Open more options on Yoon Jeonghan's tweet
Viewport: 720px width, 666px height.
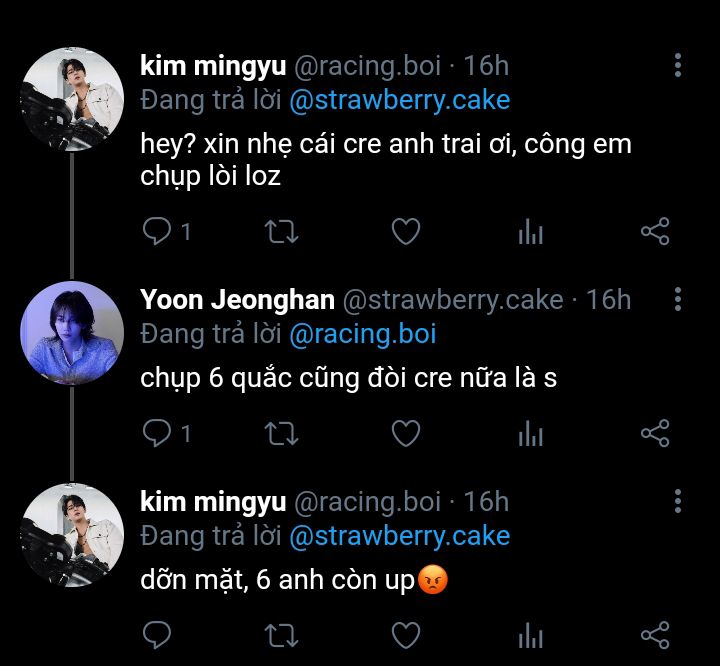pyautogui.click(x=678, y=299)
